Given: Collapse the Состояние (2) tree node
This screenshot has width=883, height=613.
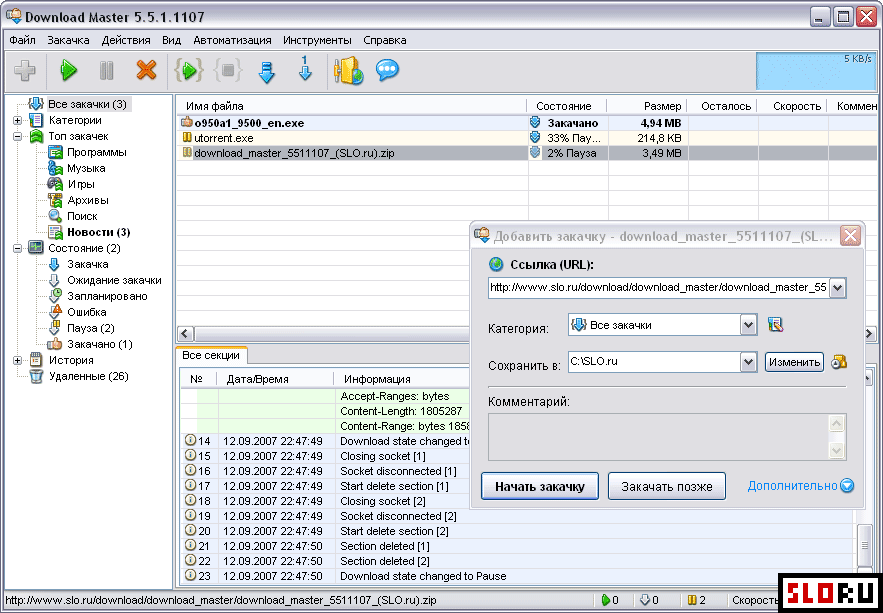Looking at the screenshot, I should [x=17, y=248].
